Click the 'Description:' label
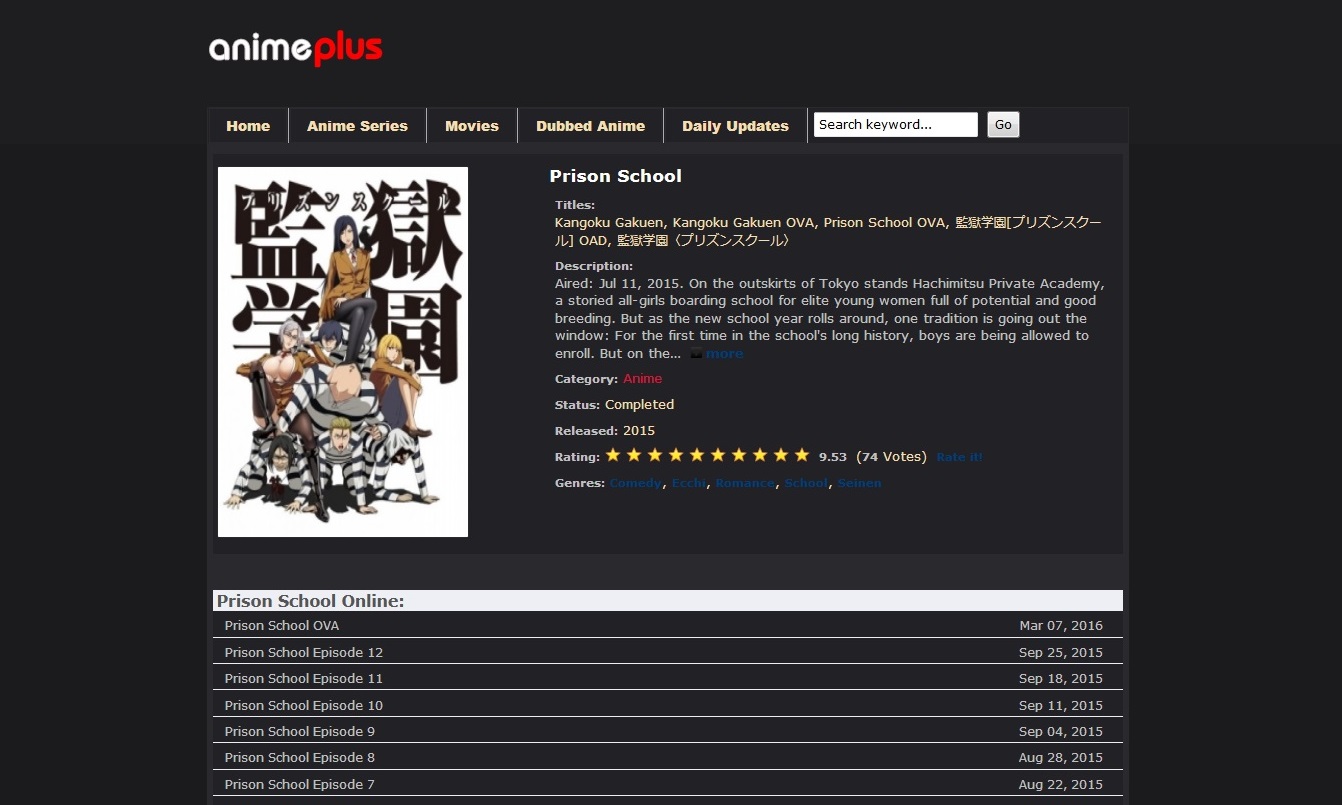The image size is (1342, 805). [x=594, y=266]
